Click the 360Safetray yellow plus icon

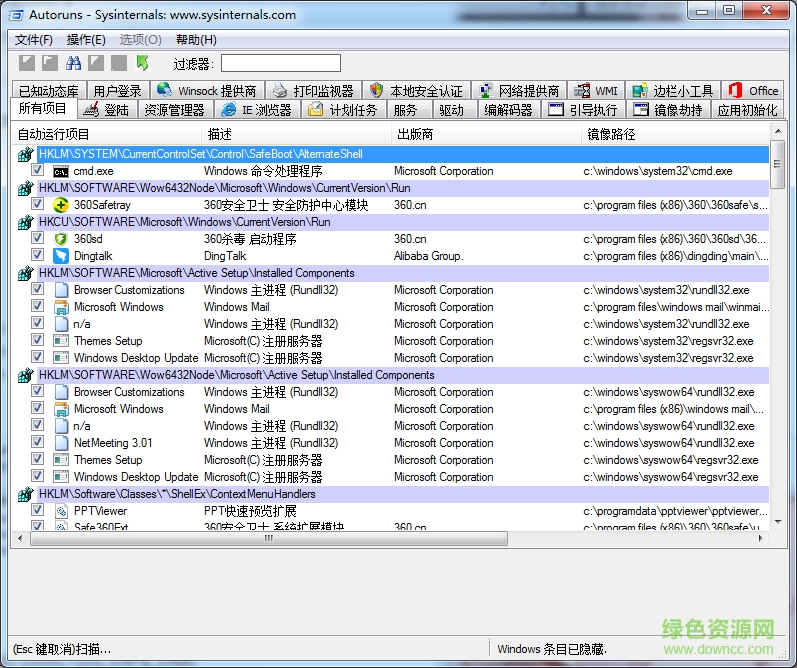[x=61, y=205]
